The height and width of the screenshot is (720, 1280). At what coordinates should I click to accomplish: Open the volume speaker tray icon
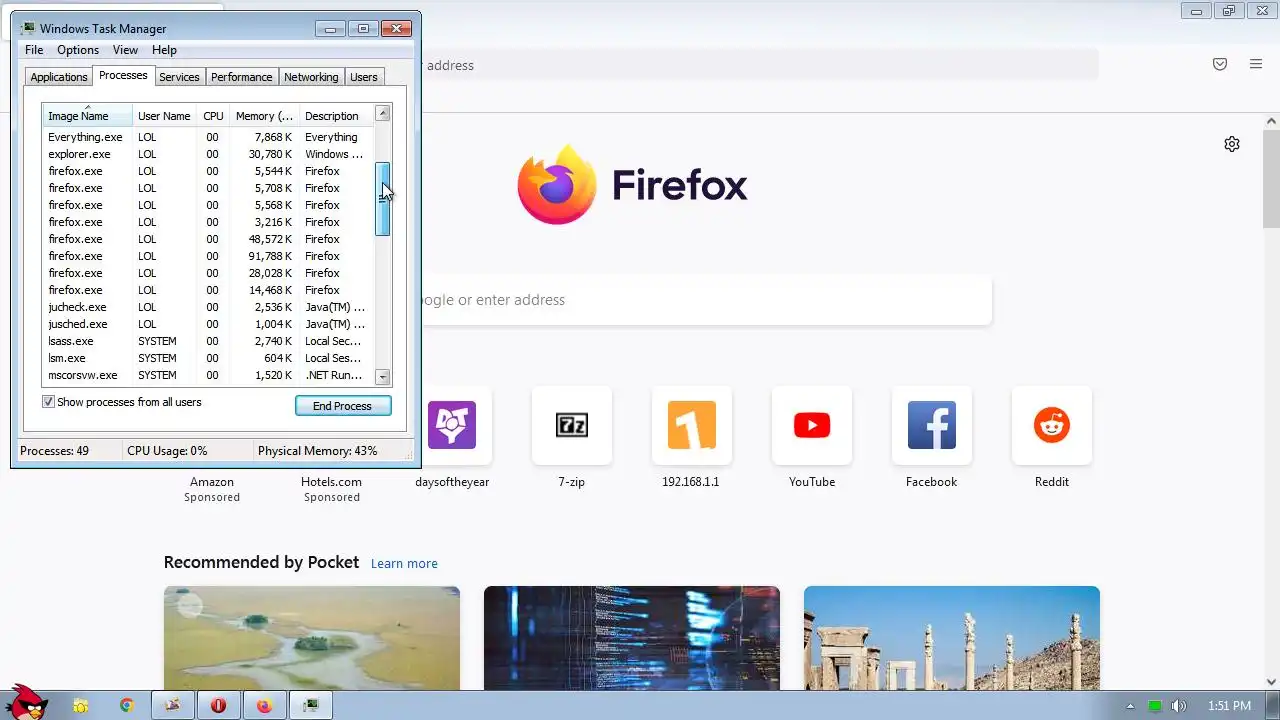(1179, 706)
